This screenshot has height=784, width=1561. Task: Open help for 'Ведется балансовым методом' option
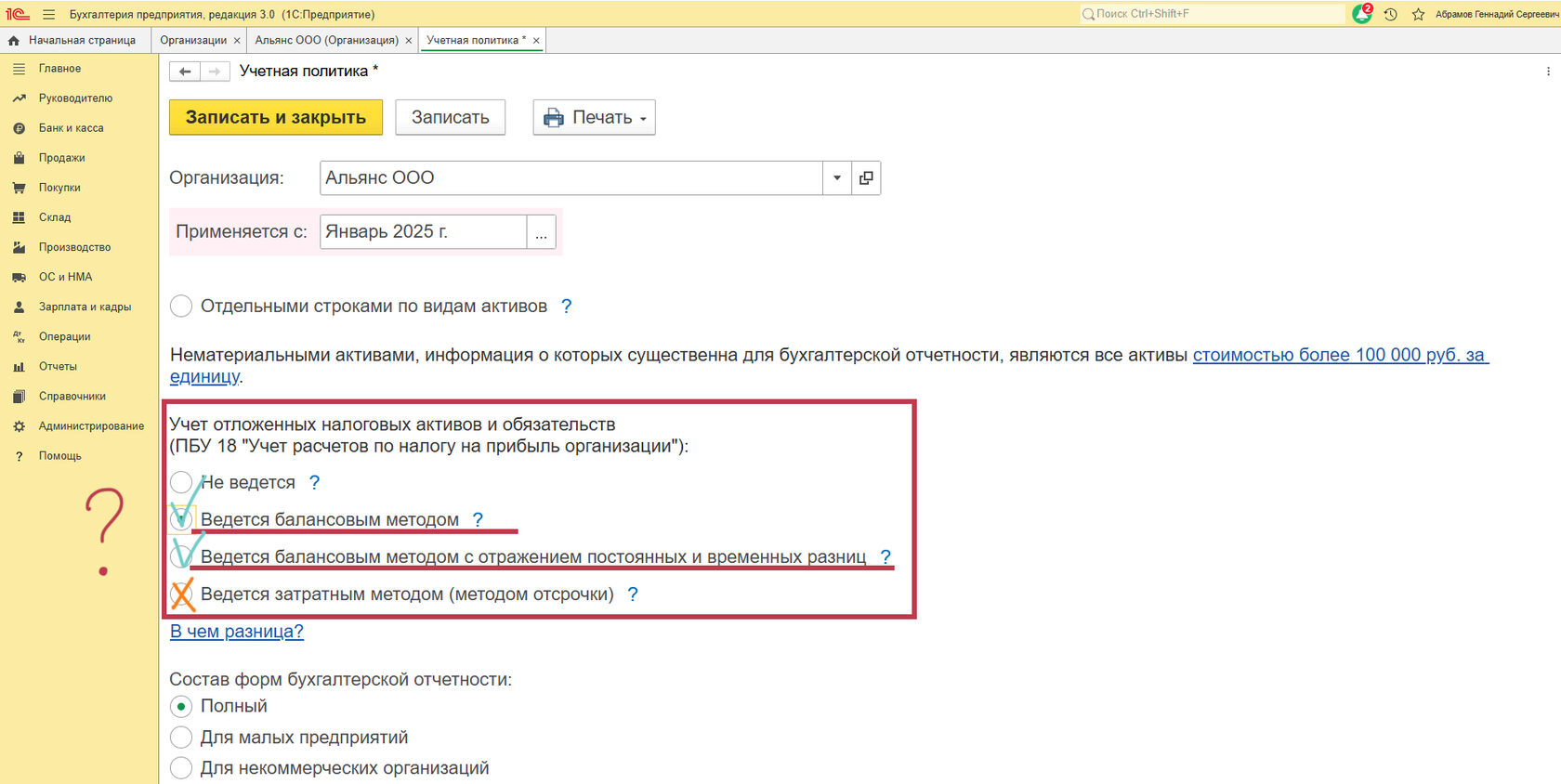click(x=478, y=520)
